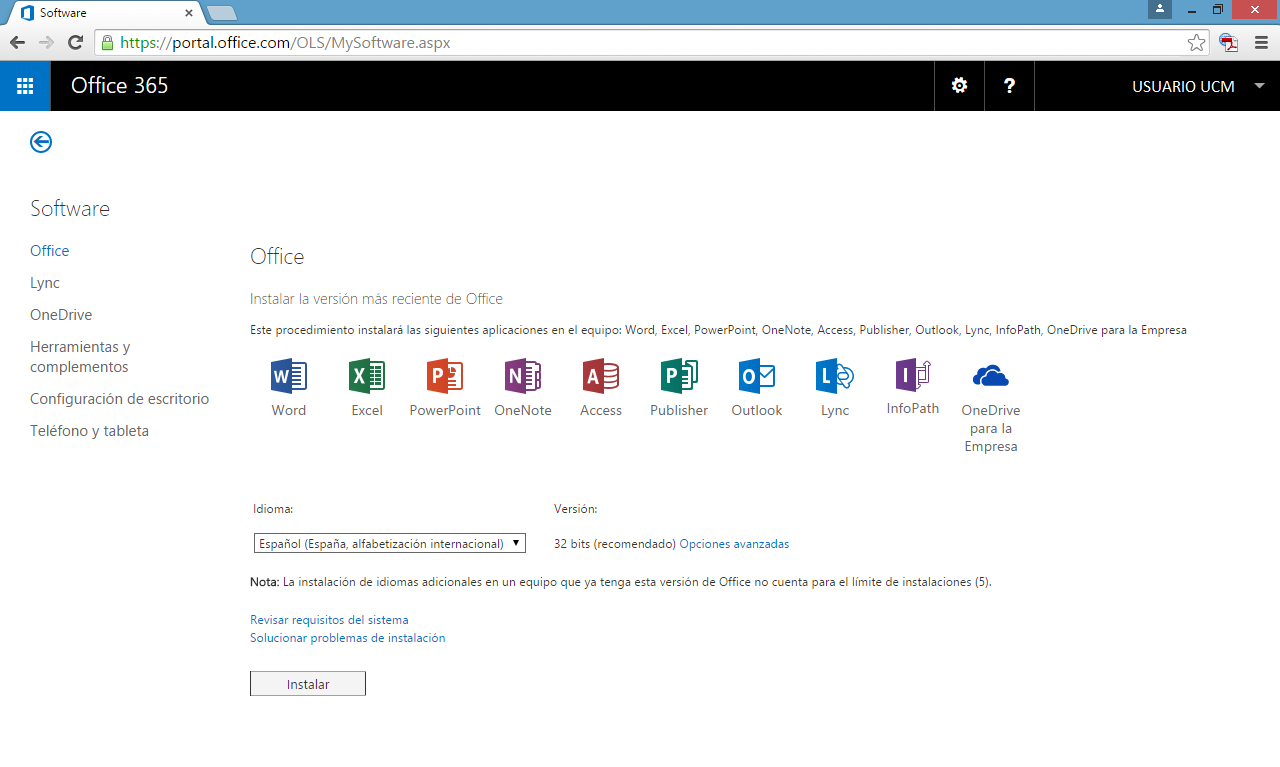This screenshot has height=767, width=1280.
Task: Open Revisar requisitos del sistema link
Action: [x=329, y=620]
